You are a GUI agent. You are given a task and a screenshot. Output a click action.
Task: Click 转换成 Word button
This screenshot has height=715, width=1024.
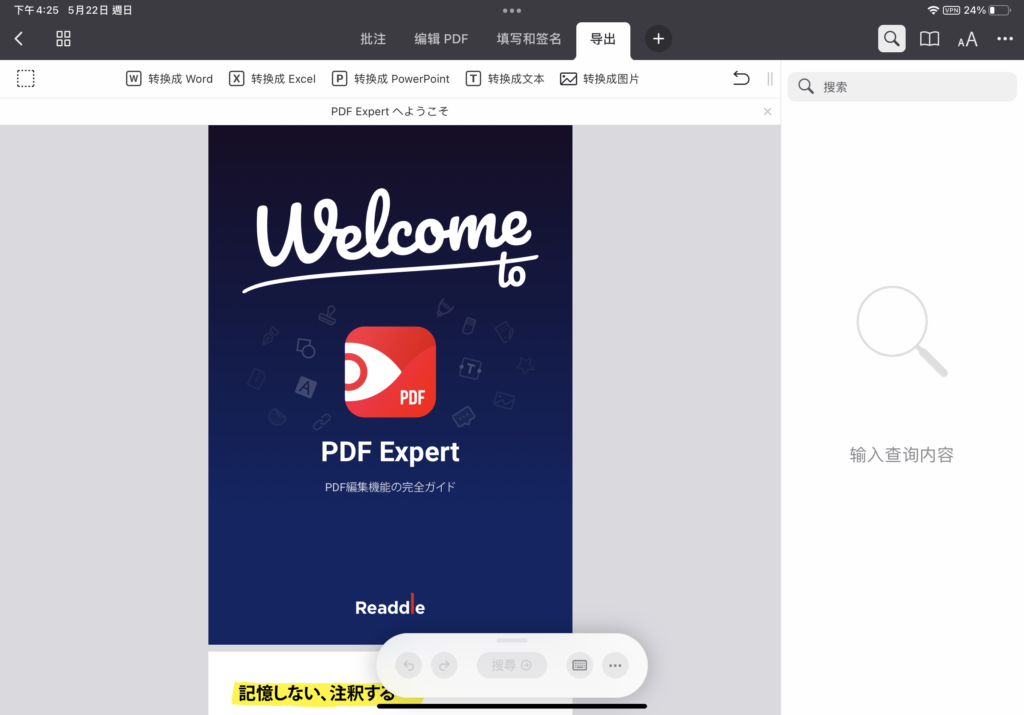click(x=169, y=79)
